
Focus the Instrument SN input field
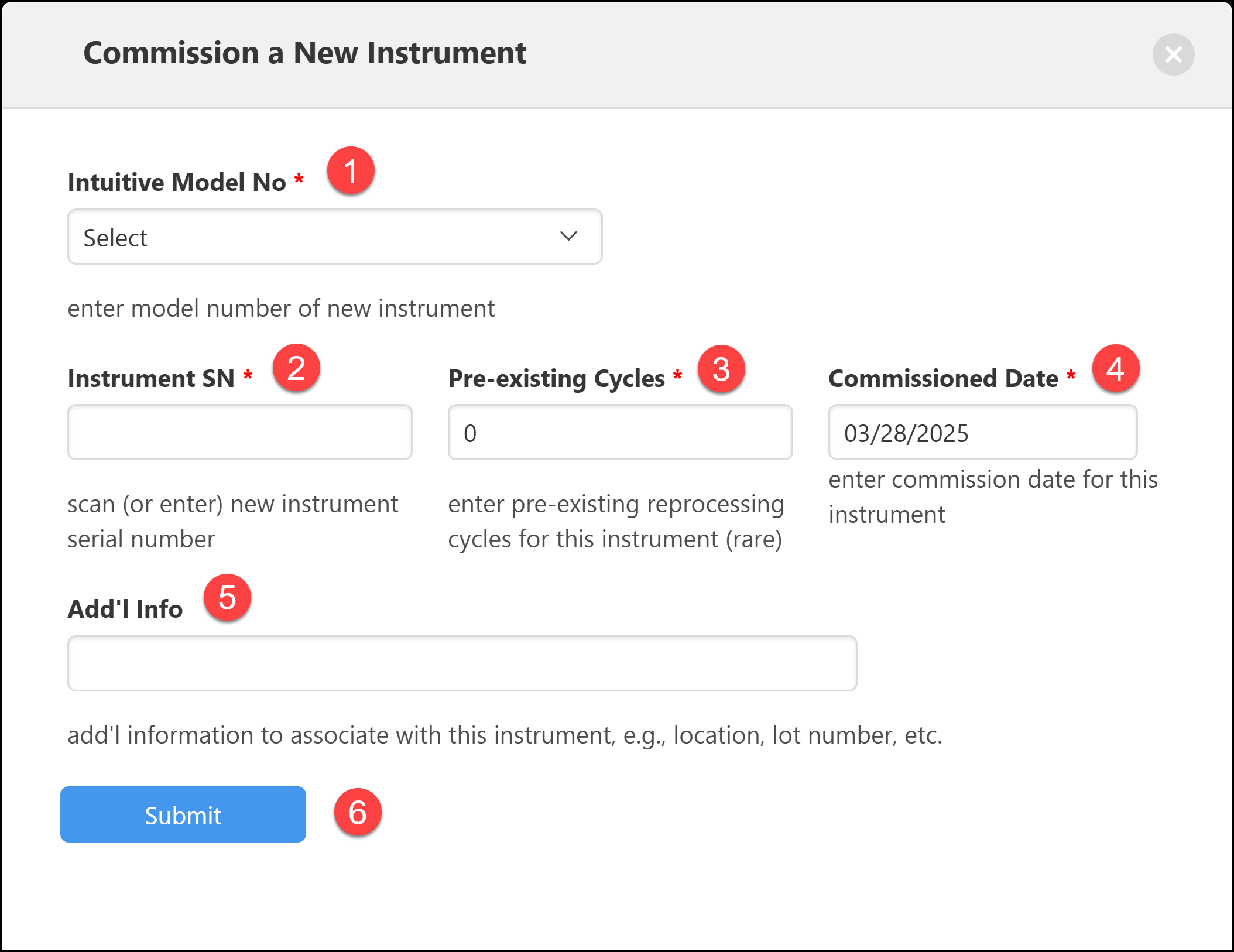(240, 433)
